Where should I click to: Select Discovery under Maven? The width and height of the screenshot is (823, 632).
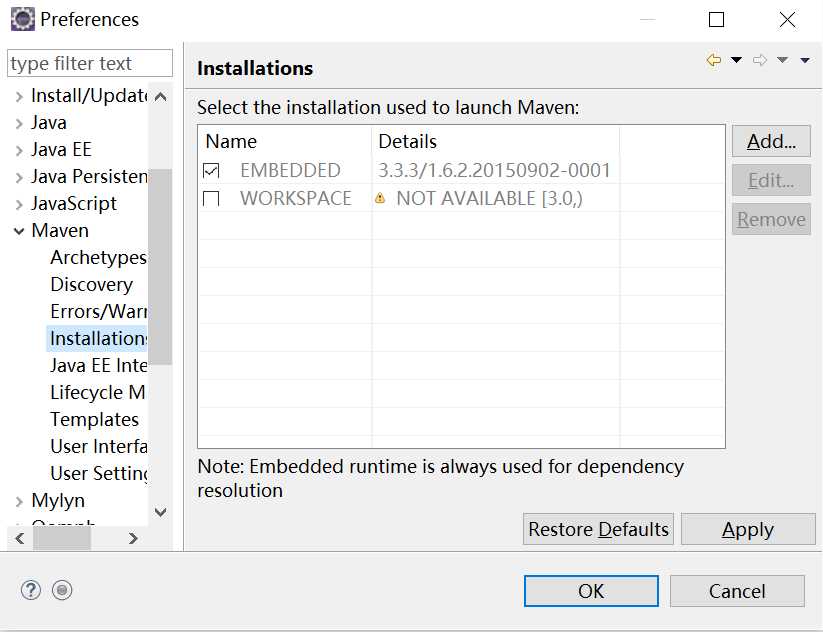click(91, 285)
